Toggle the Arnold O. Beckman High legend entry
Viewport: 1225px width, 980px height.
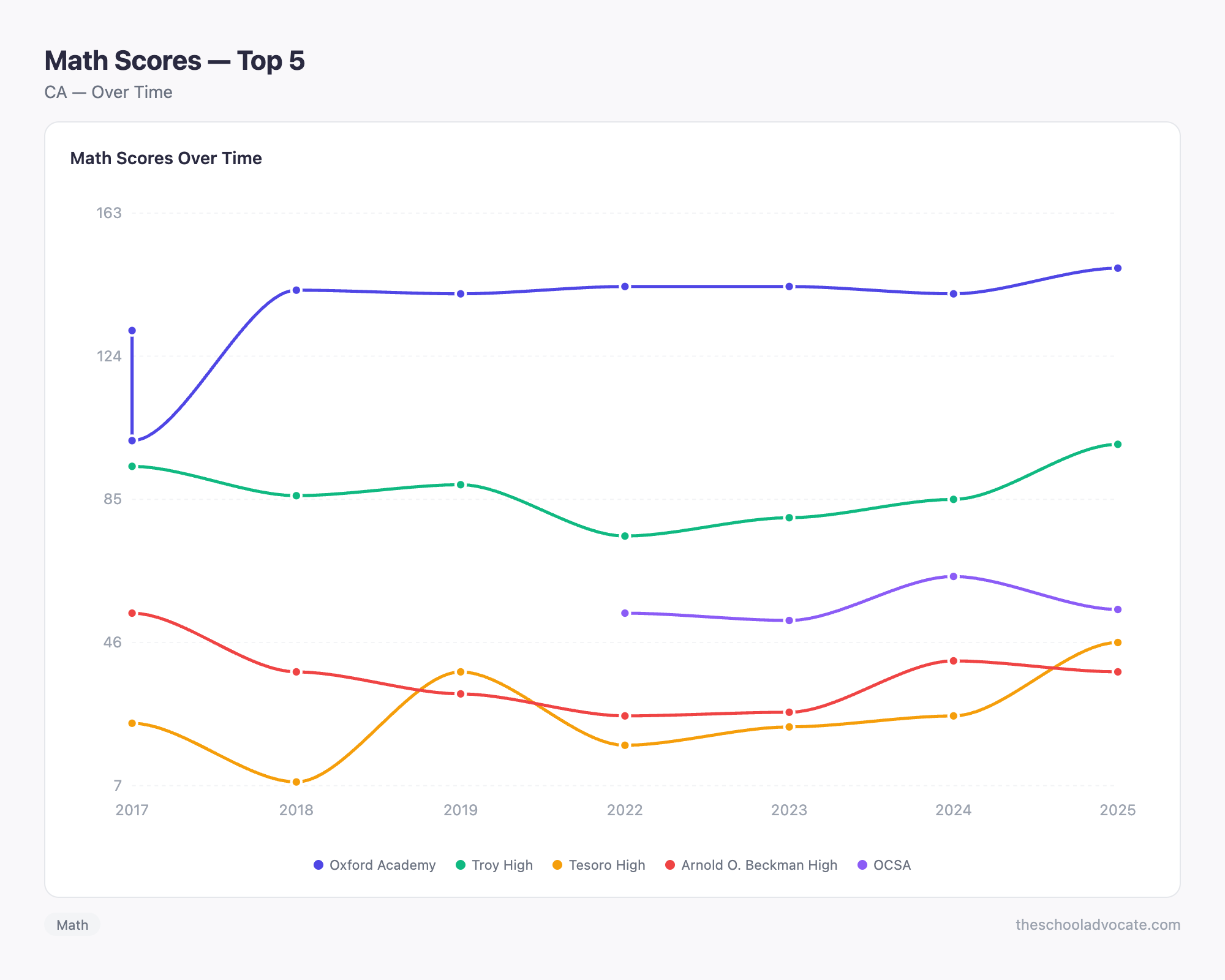pyautogui.click(x=751, y=865)
